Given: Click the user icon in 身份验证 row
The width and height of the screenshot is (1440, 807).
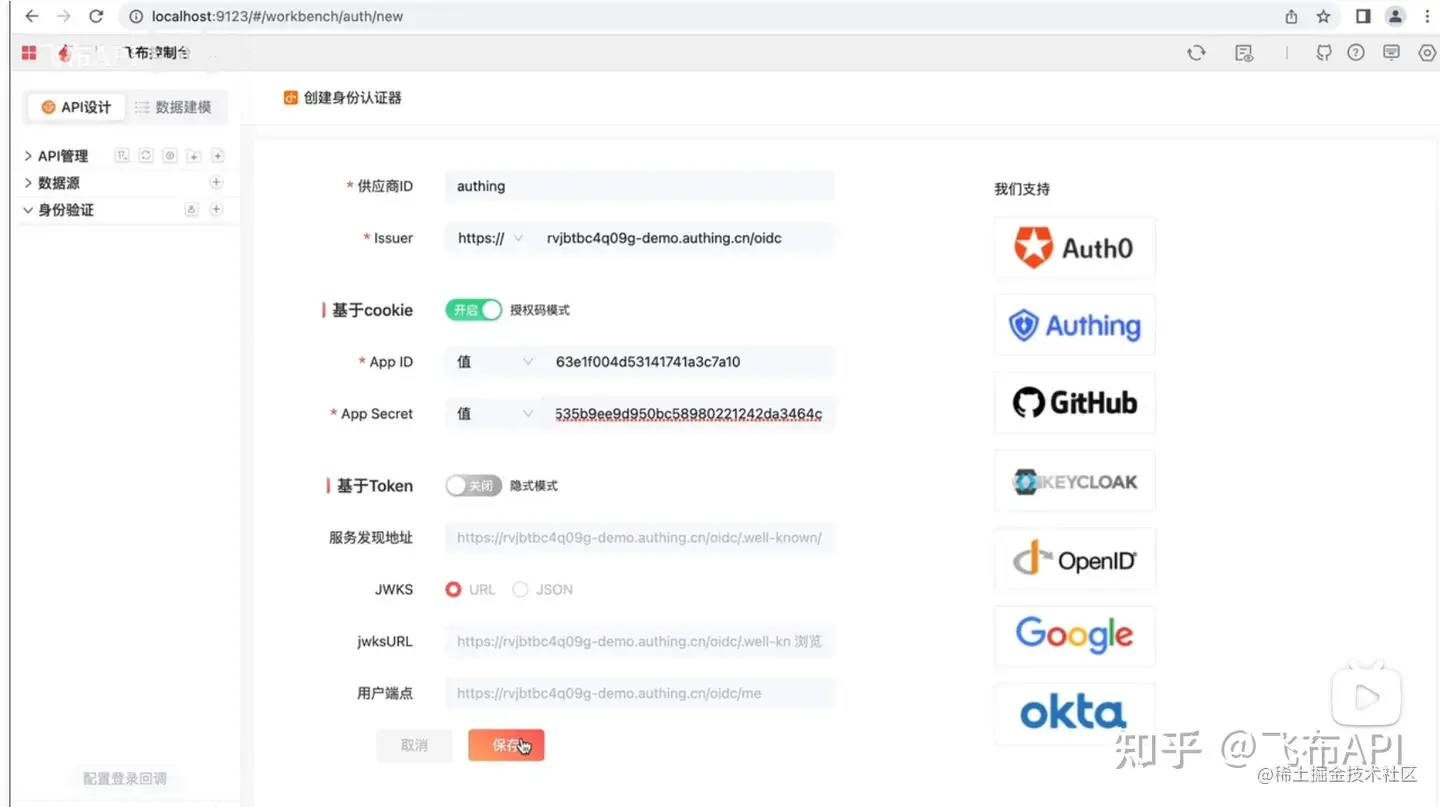Looking at the screenshot, I should pos(192,209).
